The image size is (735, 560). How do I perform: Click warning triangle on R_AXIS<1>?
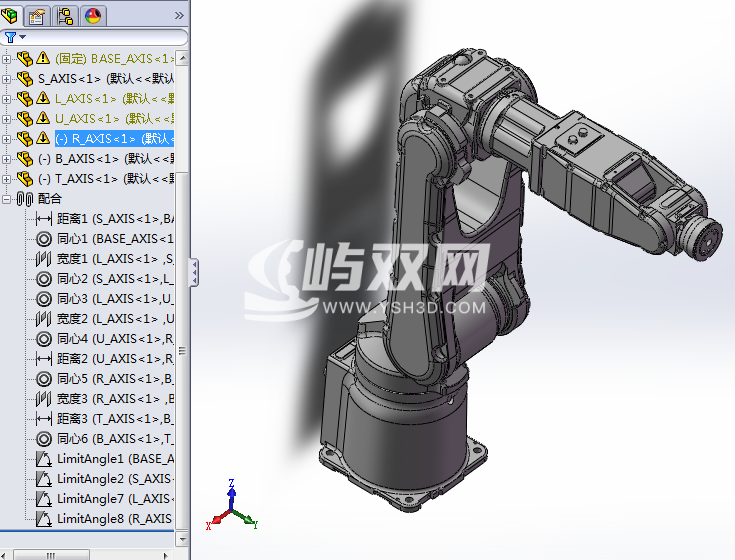click(x=43, y=138)
